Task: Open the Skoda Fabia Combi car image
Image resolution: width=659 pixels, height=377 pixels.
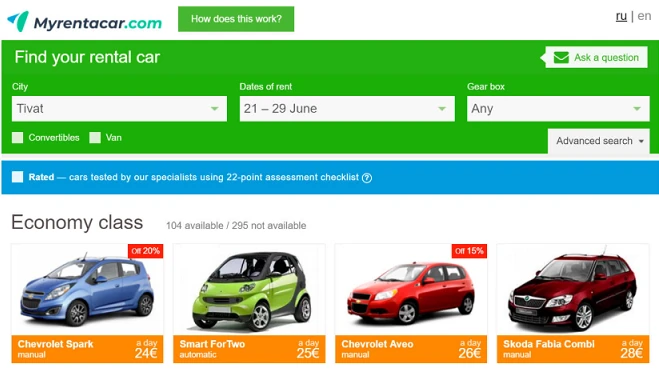Action: (573, 290)
